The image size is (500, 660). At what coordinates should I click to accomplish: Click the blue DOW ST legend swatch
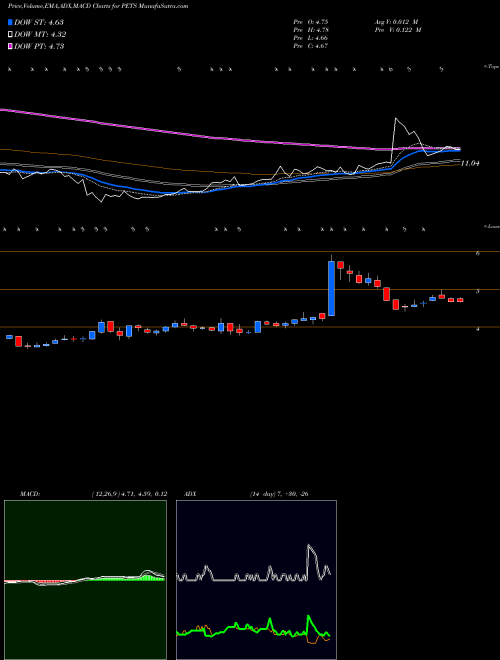coord(11,23)
